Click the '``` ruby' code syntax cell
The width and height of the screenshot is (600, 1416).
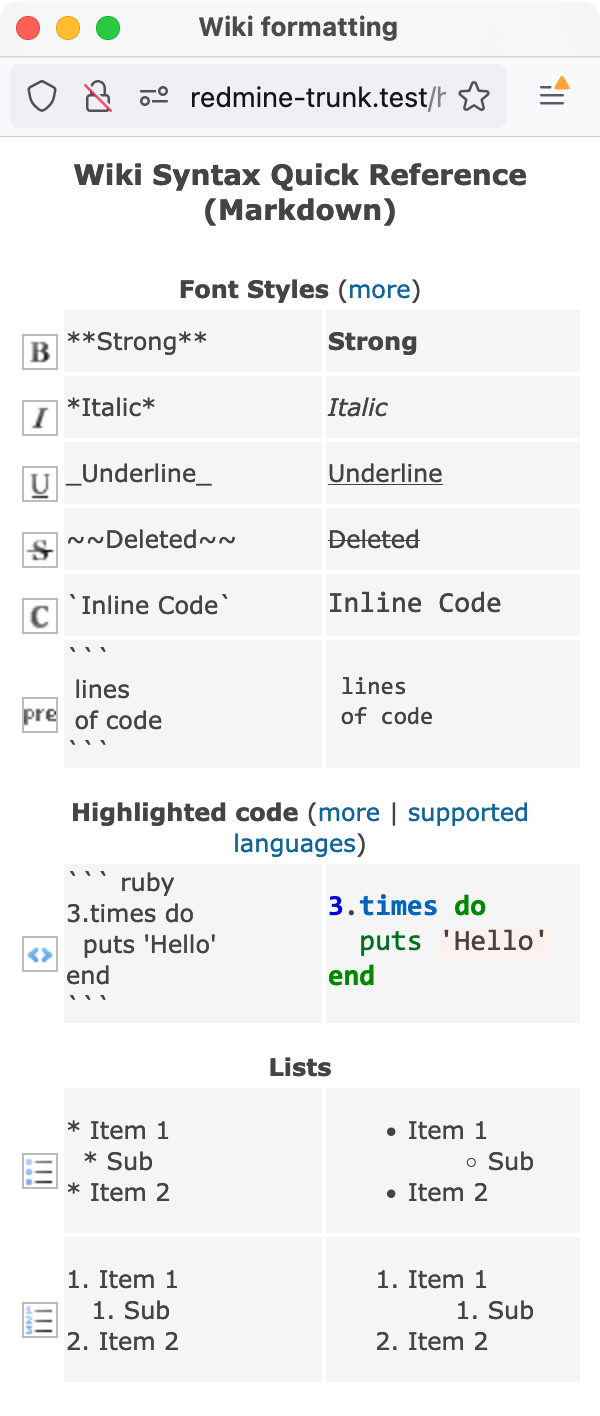(x=193, y=943)
